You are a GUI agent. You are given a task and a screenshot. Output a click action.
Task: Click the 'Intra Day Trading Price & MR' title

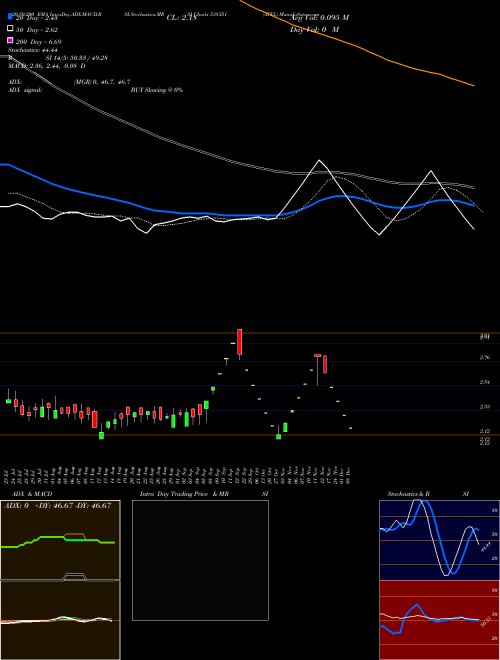pyautogui.click(x=184, y=494)
